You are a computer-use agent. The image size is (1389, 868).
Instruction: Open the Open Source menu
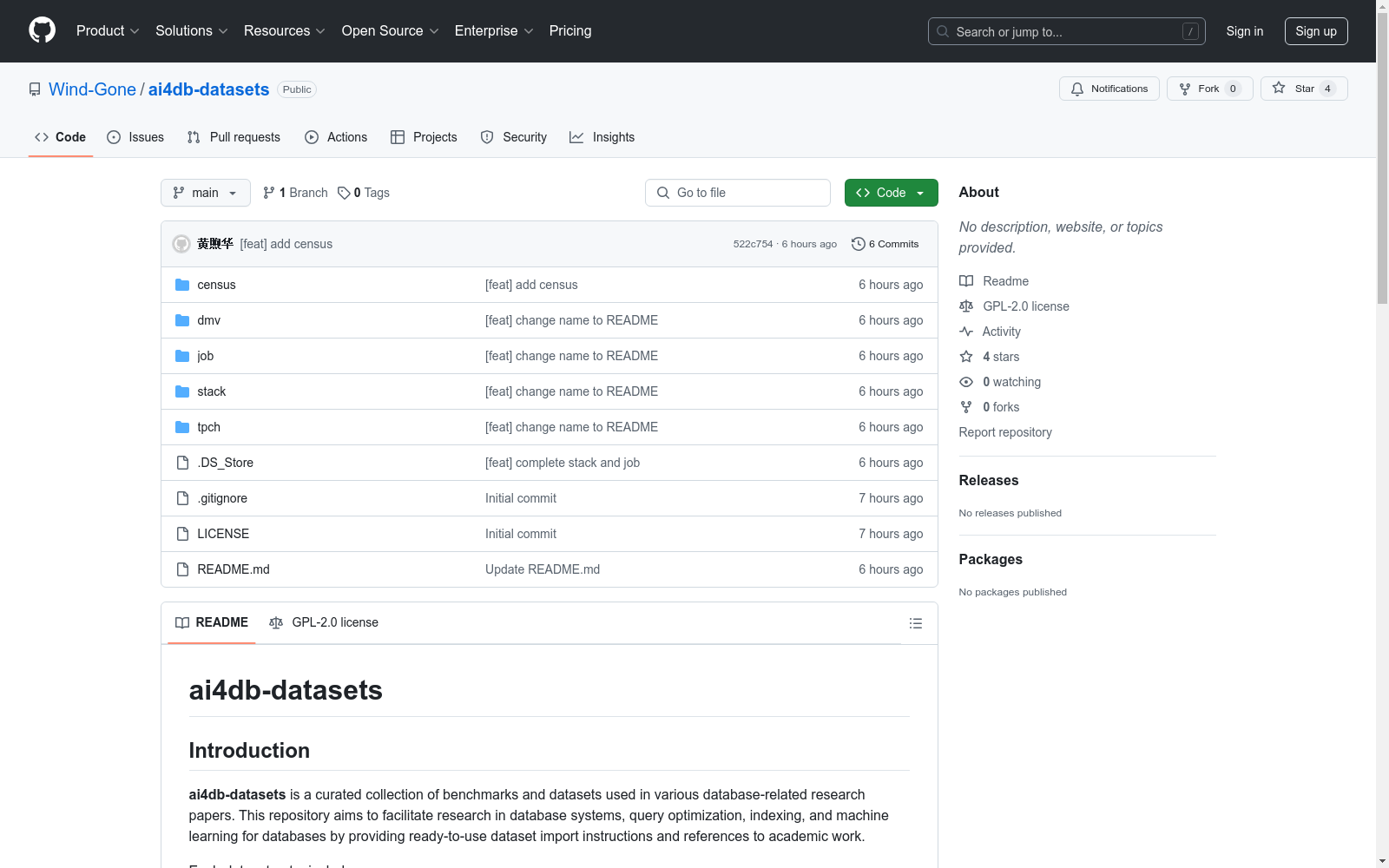(390, 30)
